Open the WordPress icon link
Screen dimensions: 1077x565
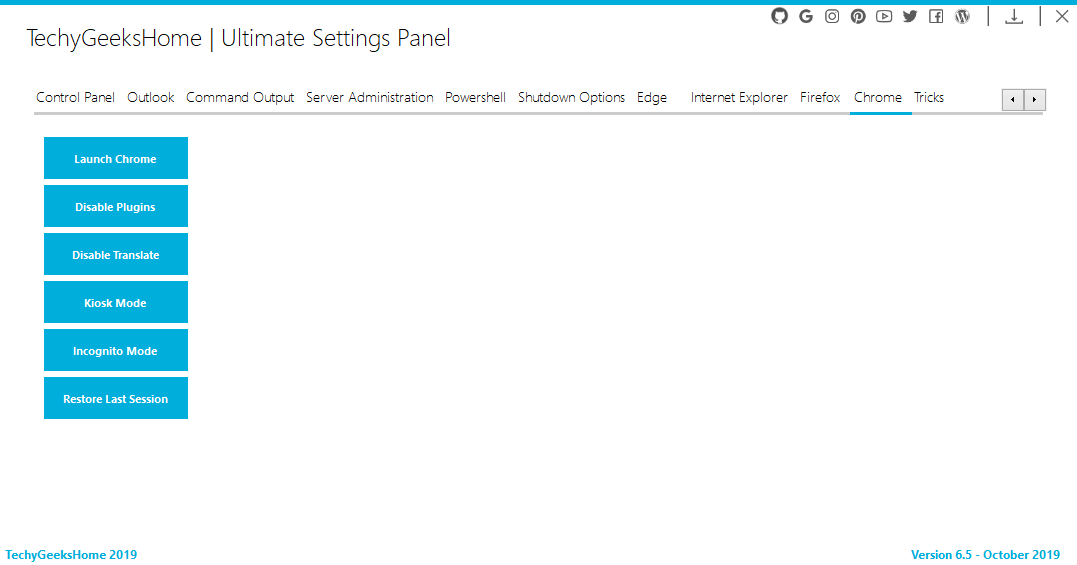pos(962,16)
